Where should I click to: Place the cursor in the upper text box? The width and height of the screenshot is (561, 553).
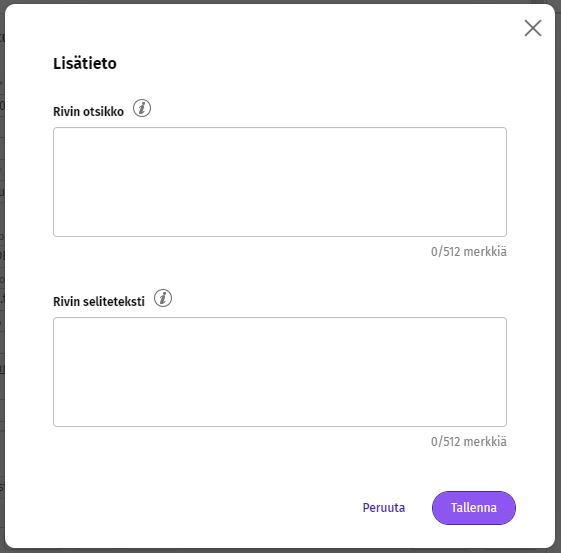coord(280,182)
